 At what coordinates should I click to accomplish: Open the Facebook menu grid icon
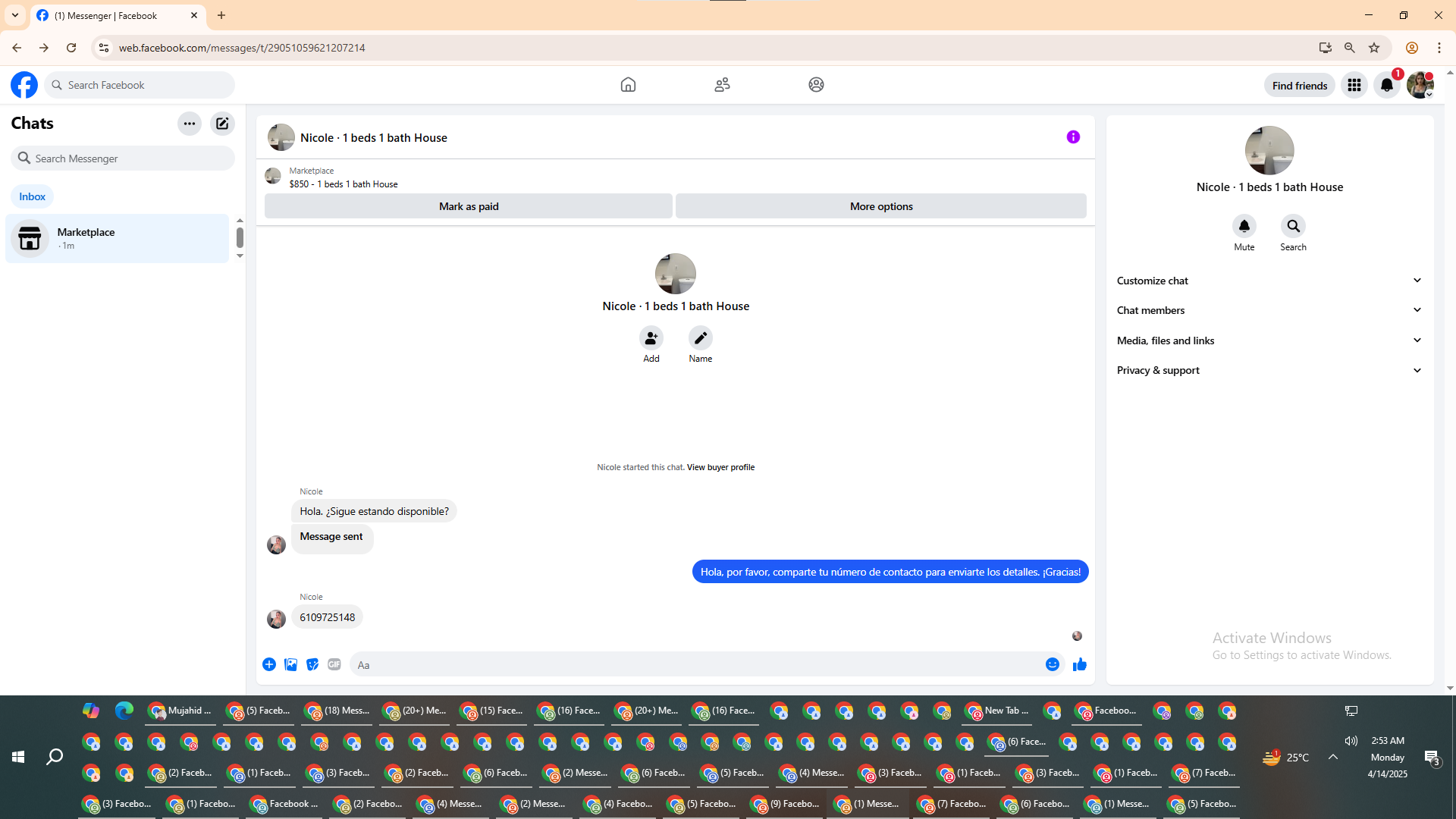pyautogui.click(x=1354, y=85)
